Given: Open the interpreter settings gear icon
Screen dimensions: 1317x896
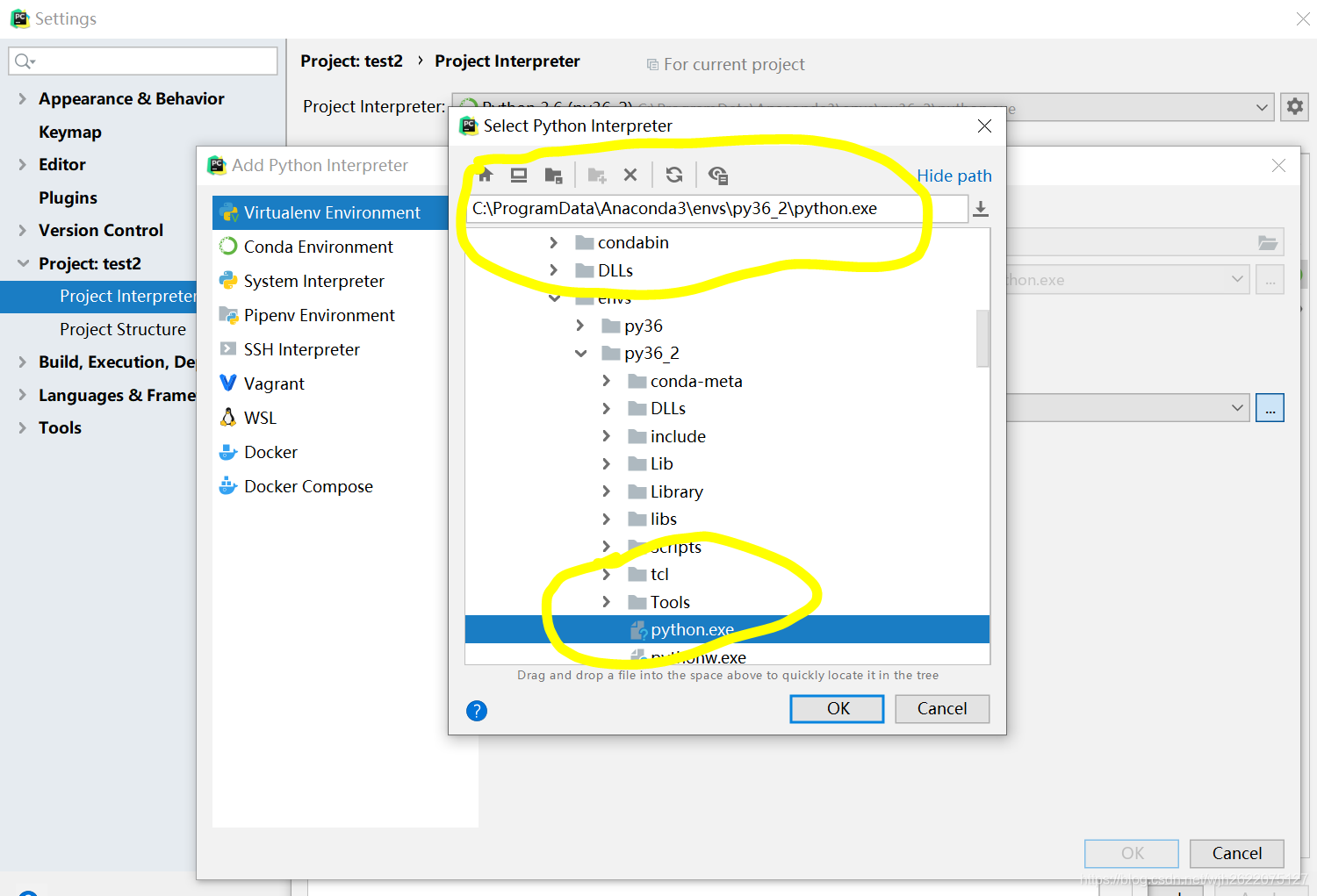Looking at the screenshot, I should pyautogui.click(x=1295, y=106).
